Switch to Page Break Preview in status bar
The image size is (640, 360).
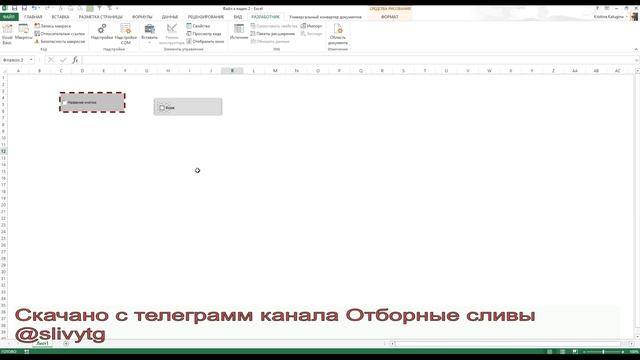(x=575, y=352)
